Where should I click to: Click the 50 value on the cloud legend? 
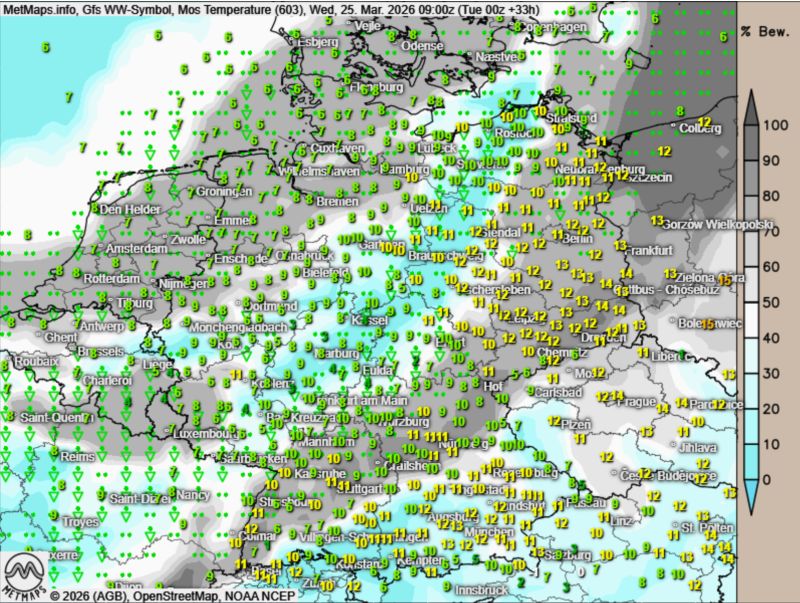click(x=771, y=302)
